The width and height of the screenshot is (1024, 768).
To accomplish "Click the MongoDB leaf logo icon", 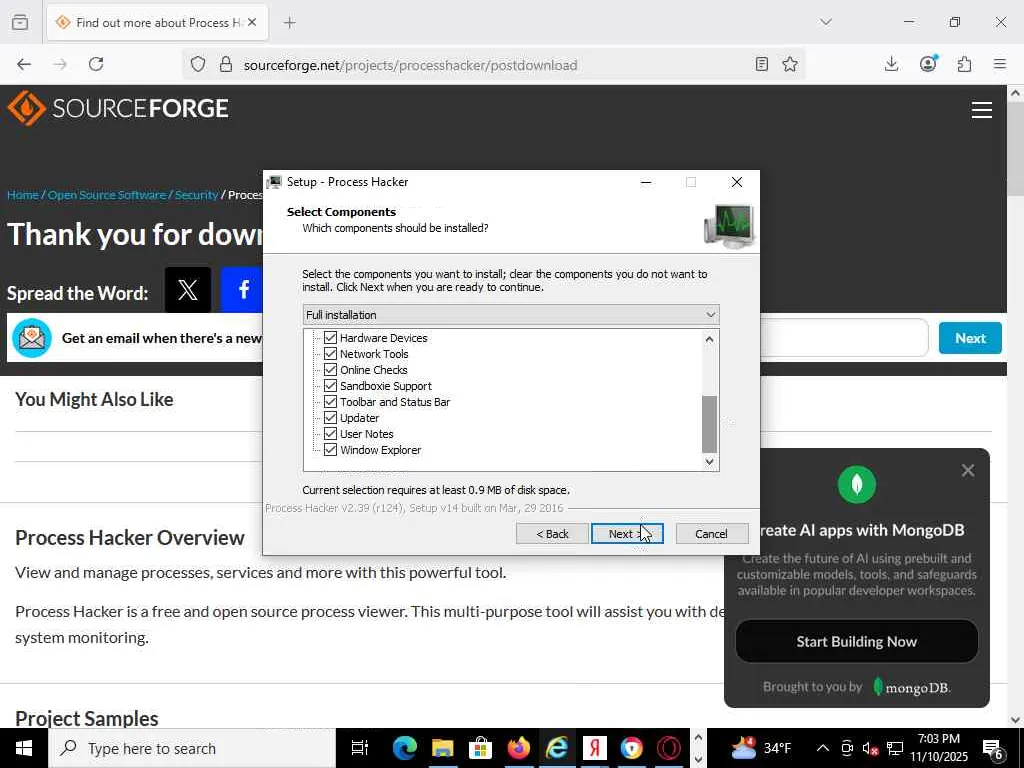I will 856,485.
